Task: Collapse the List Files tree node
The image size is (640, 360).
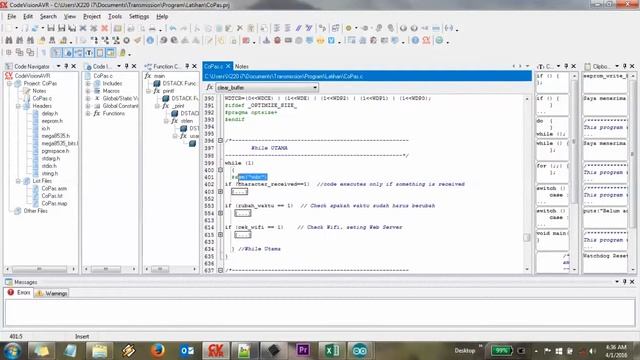Action: click(18, 181)
